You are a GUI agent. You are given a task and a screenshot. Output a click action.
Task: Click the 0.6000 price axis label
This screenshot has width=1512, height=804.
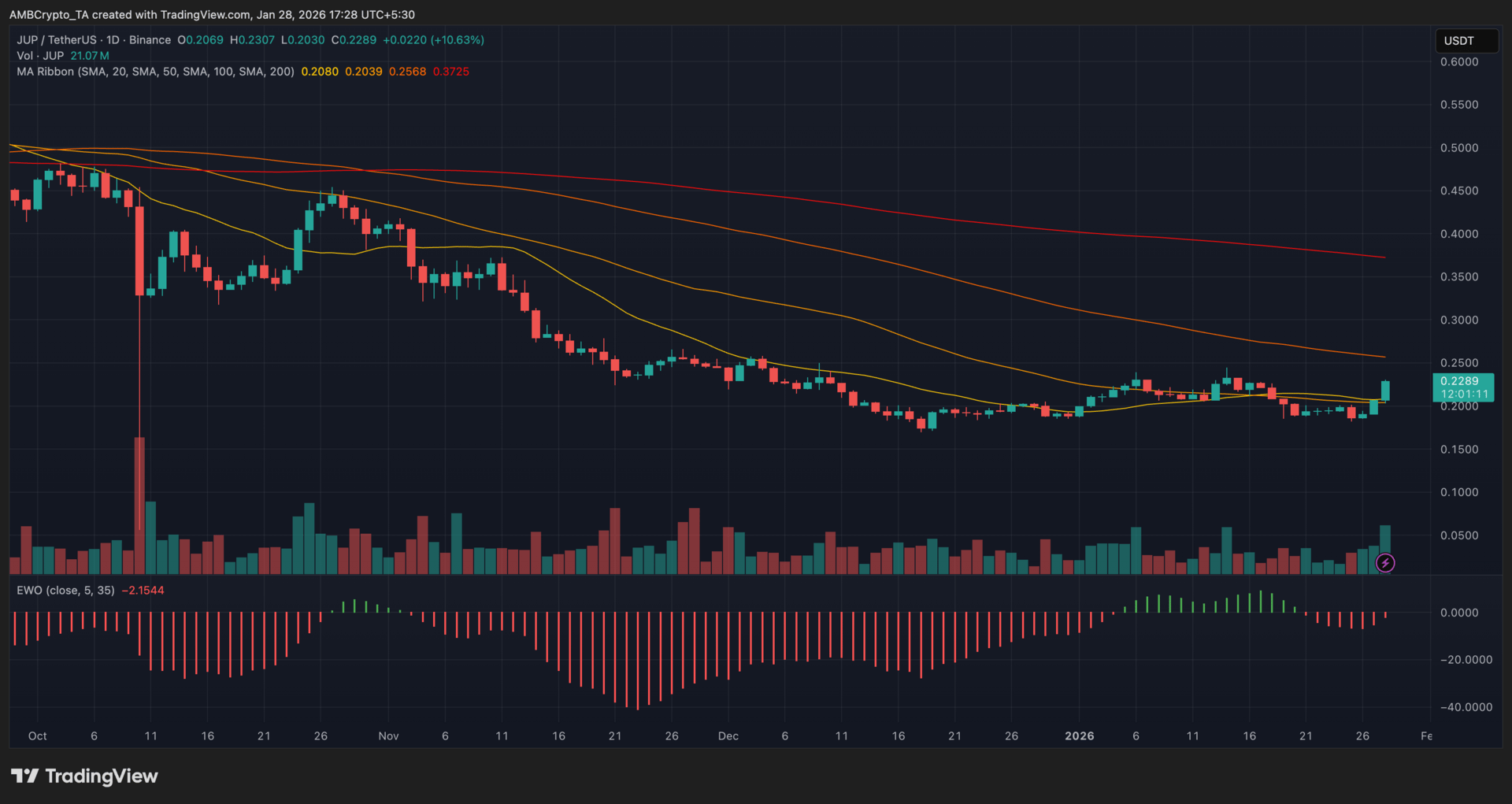point(1459,62)
